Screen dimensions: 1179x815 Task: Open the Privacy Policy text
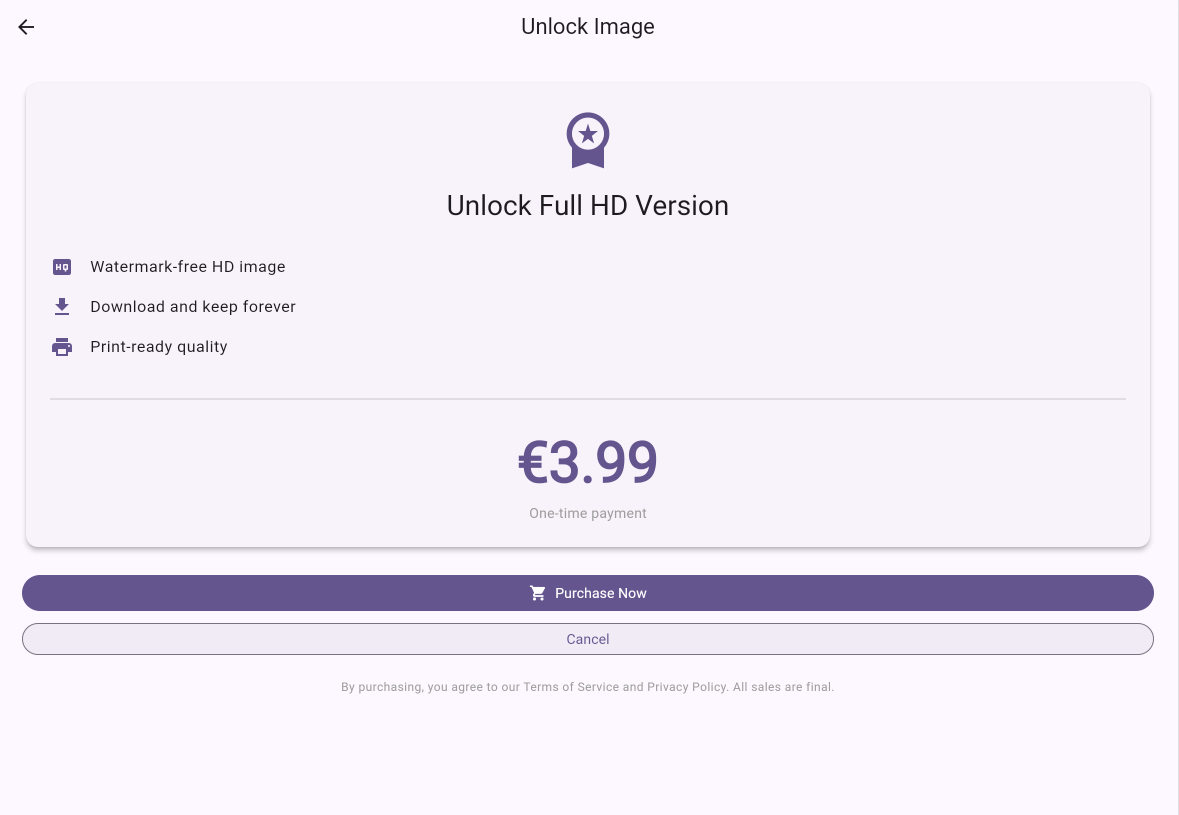686,687
